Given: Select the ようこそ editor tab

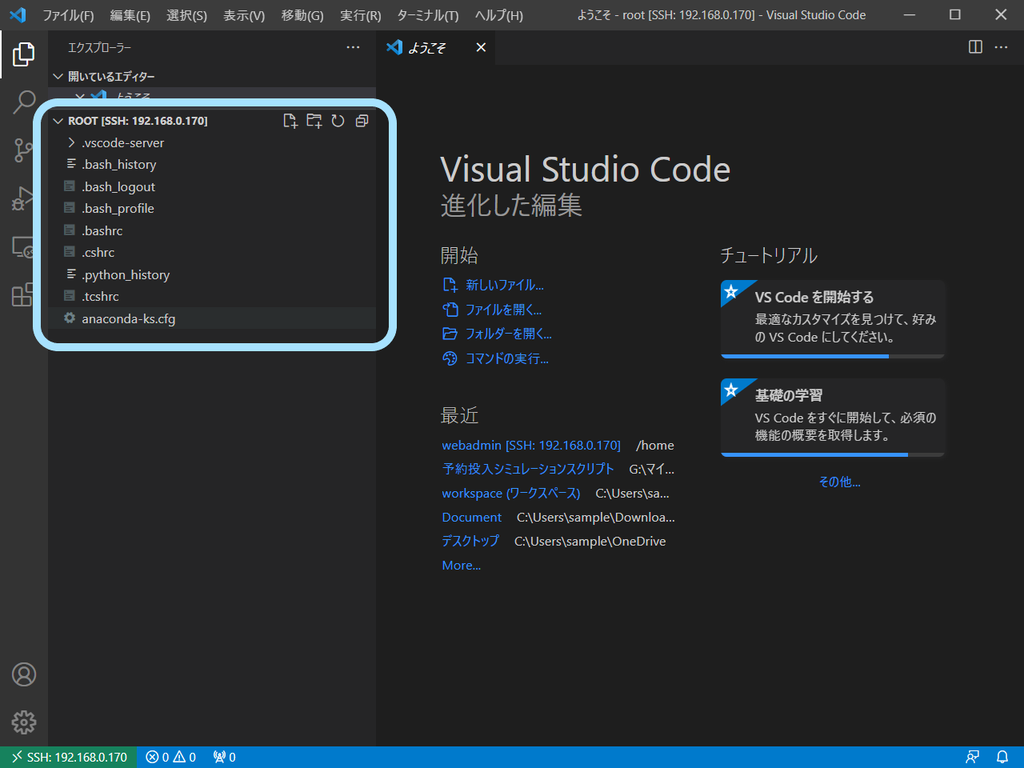Looking at the screenshot, I should tap(428, 47).
